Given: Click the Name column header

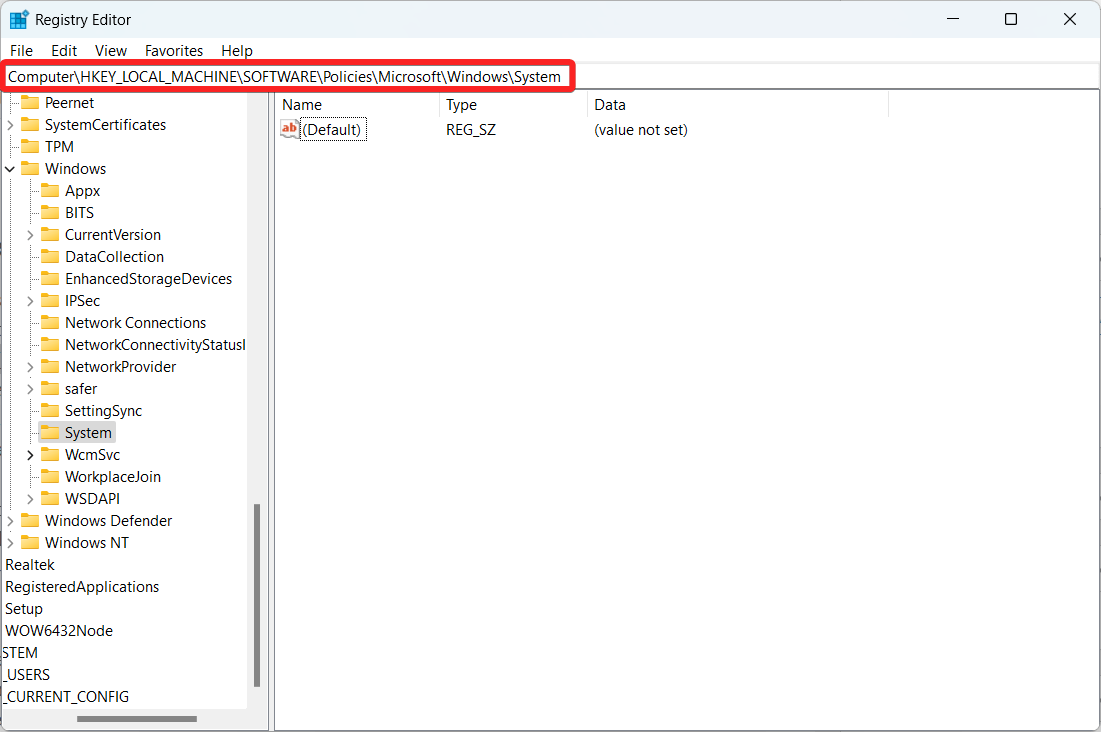Looking at the screenshot, I should tap(301, 104).
